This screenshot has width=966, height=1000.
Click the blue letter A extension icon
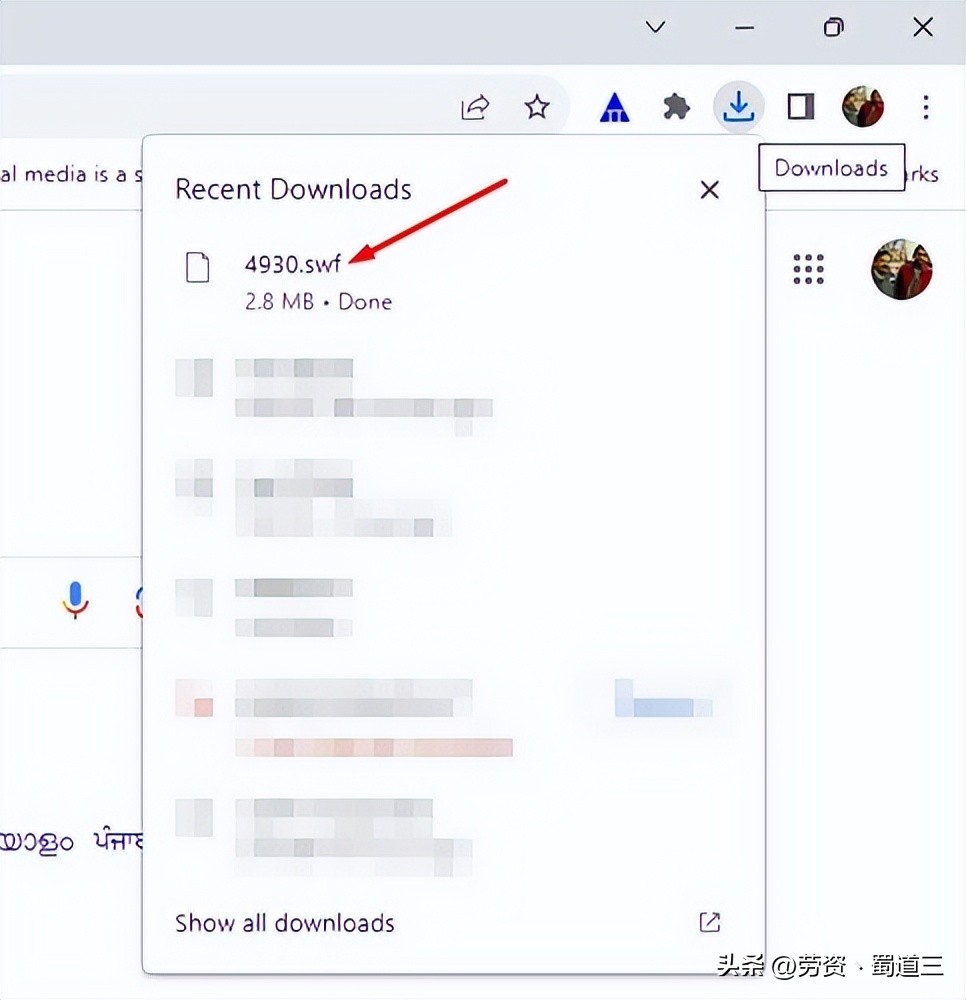pyautogui.click(x=614, y=108)
